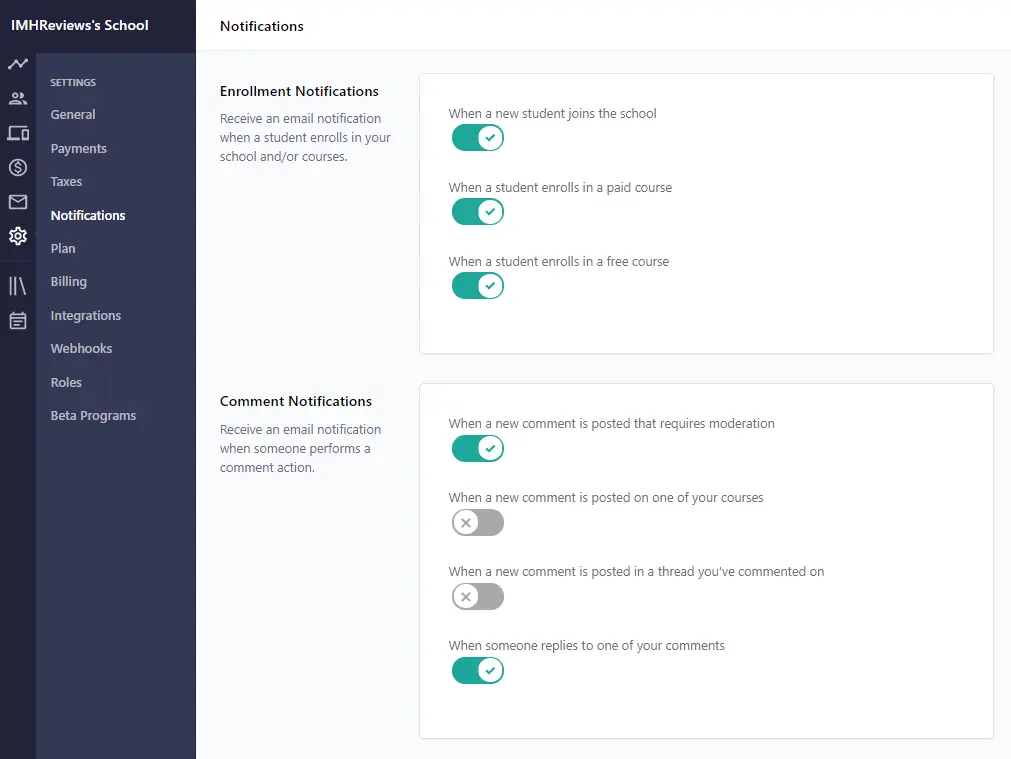Enable thread you've commented on notification
The image size is (1011, 759).
[x=477, y=597]
